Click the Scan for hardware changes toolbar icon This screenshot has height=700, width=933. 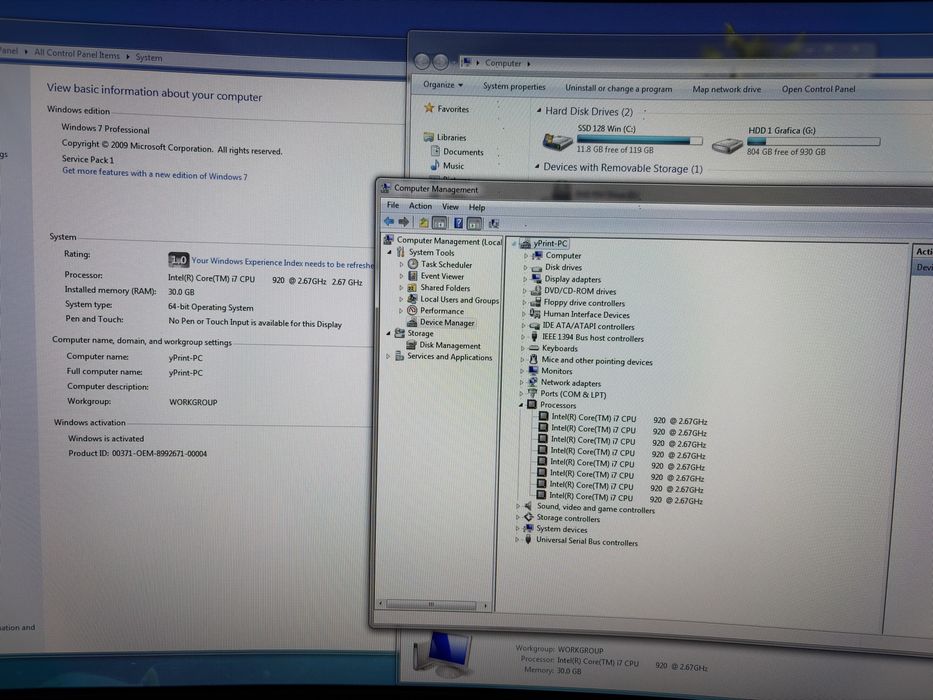(x=494, y=224)
